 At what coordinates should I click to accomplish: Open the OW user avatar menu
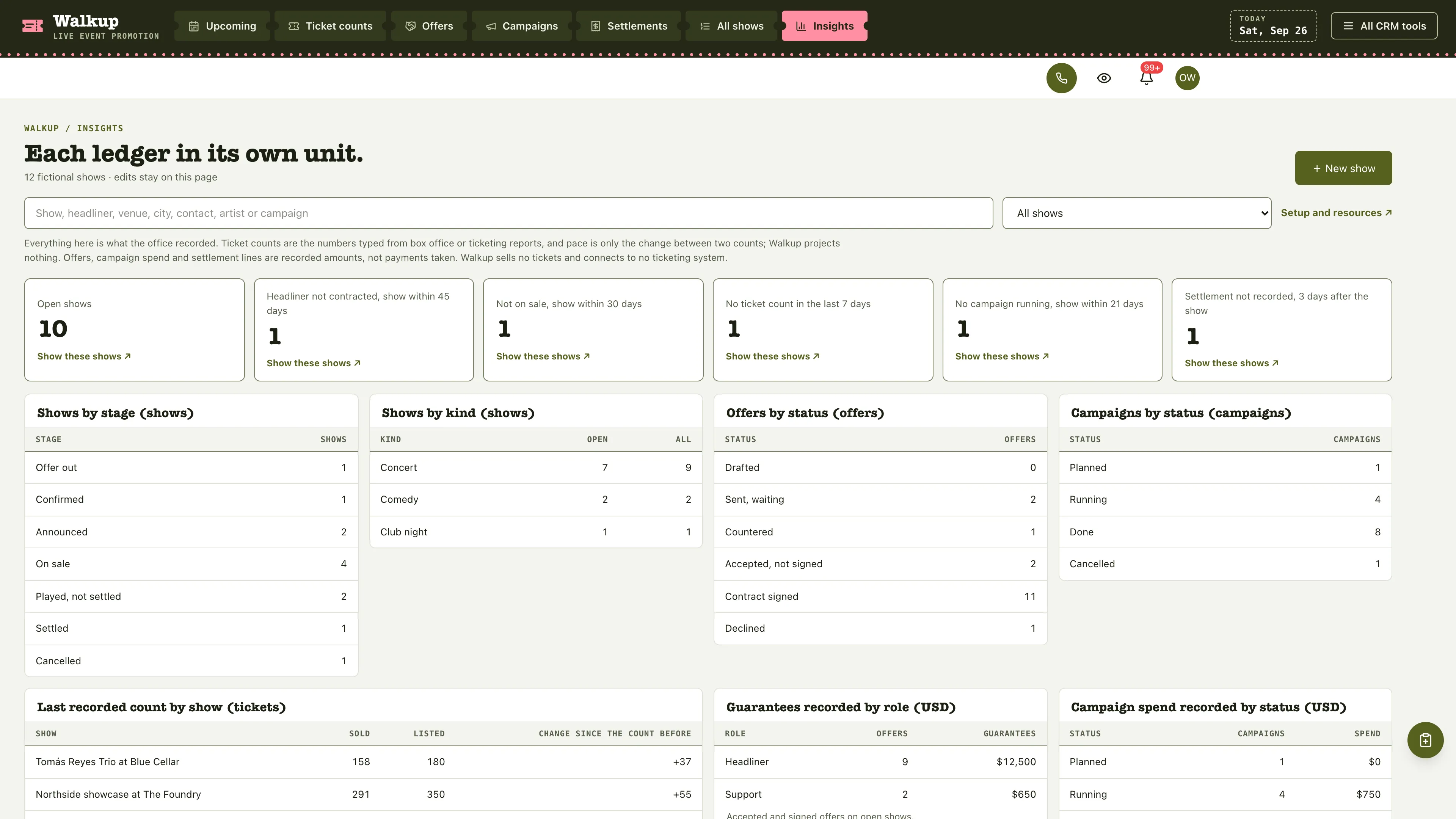pyautogui.click(x=1187, y=78)
